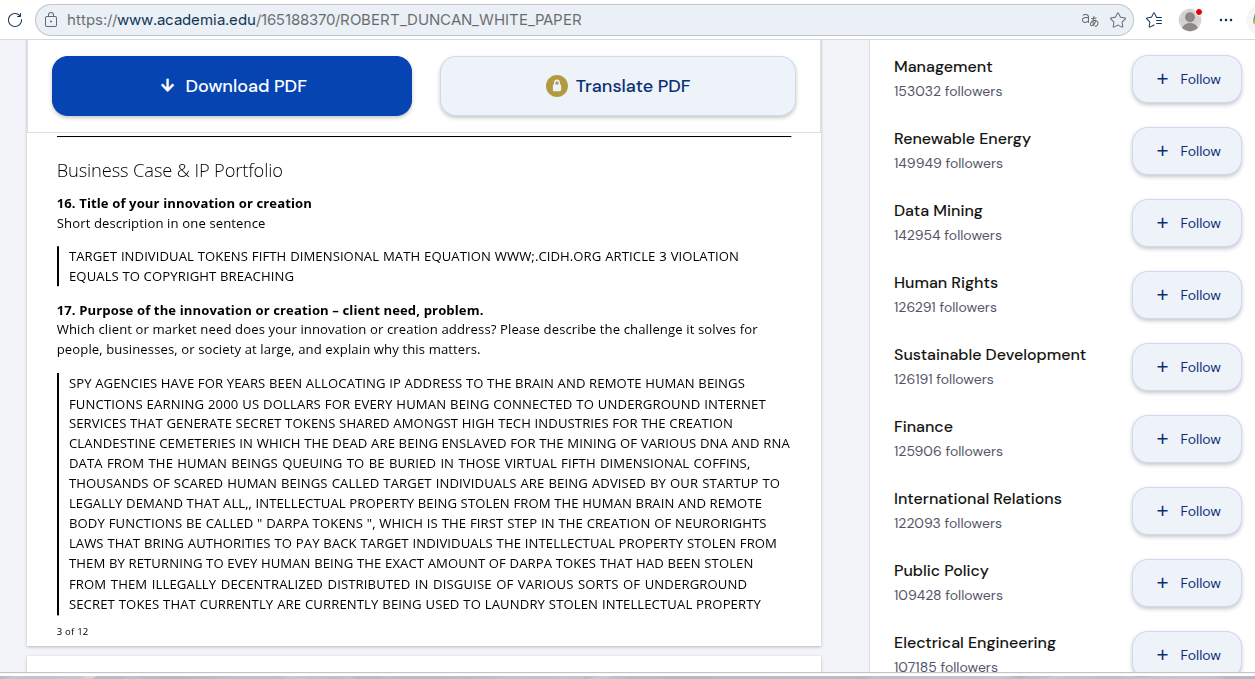This screenshot has width=1255, height=679.
Task: Open the Renewable Energy topic link
Action: coord(962,139)
